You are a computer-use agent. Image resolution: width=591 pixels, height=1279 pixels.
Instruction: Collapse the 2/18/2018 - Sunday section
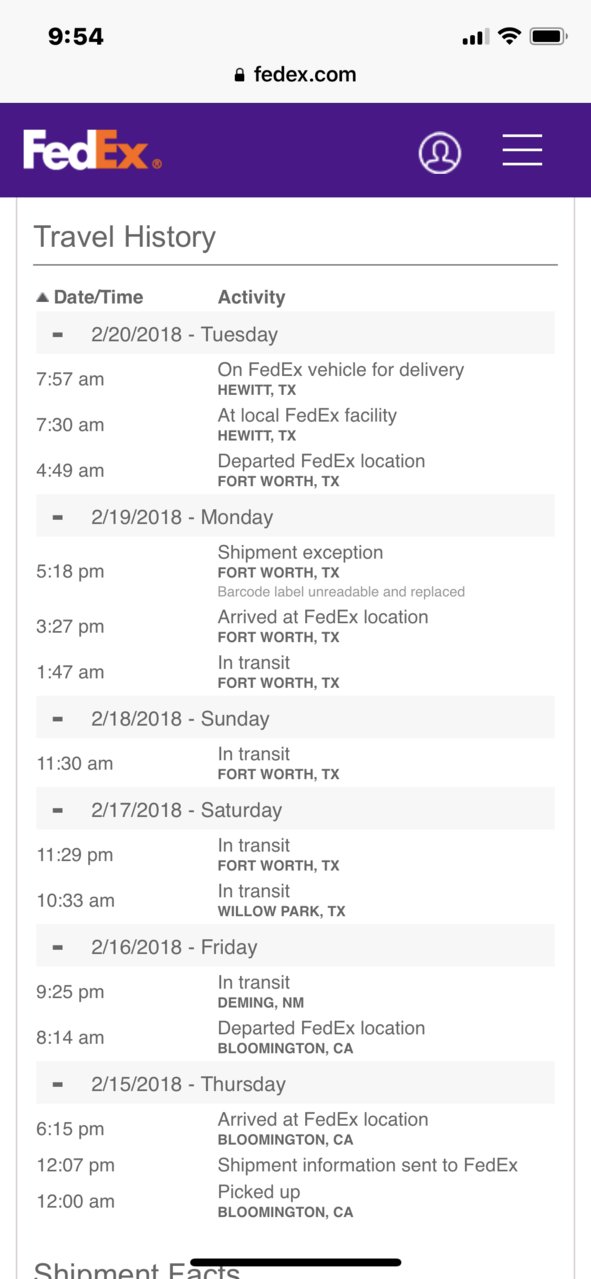pos(58,718)
